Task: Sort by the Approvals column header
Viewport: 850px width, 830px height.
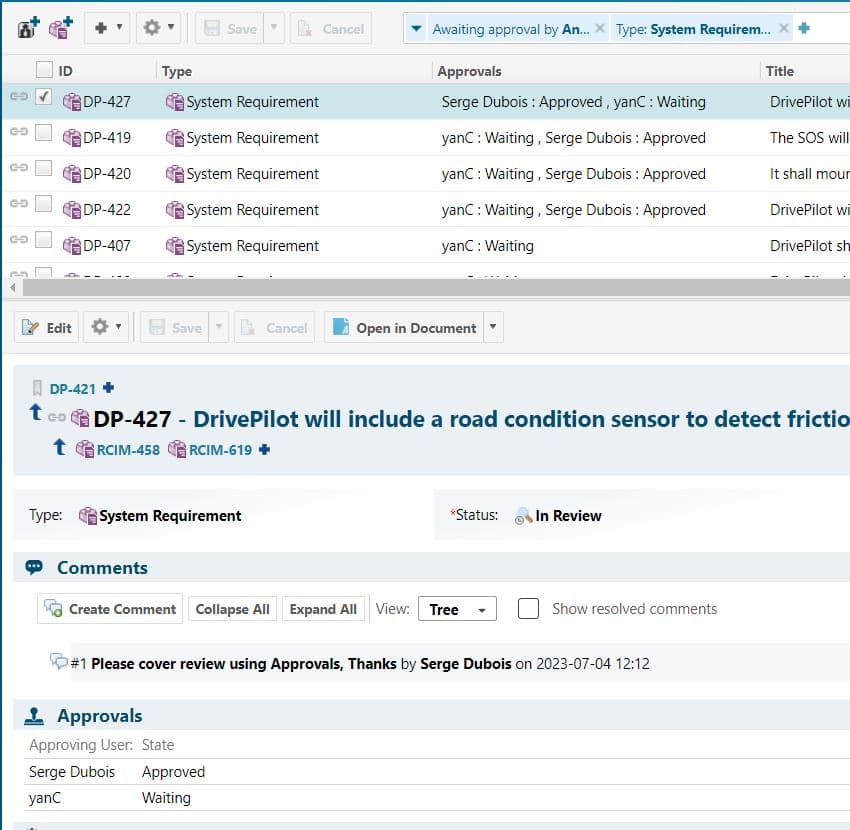Action: pos(470,71)
